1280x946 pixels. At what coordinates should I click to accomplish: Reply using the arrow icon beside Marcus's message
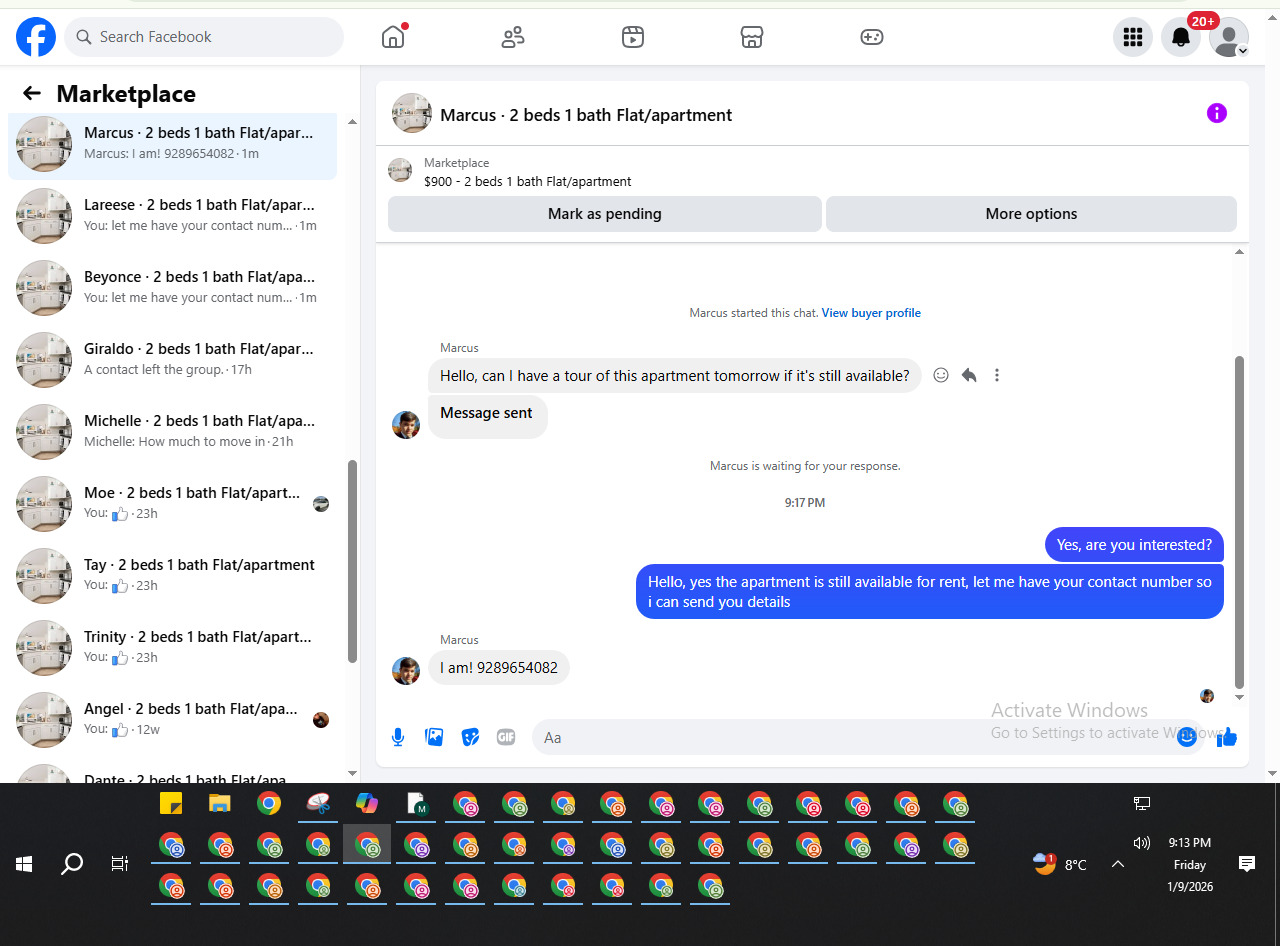pyautogui.click(x=969, y=375)
